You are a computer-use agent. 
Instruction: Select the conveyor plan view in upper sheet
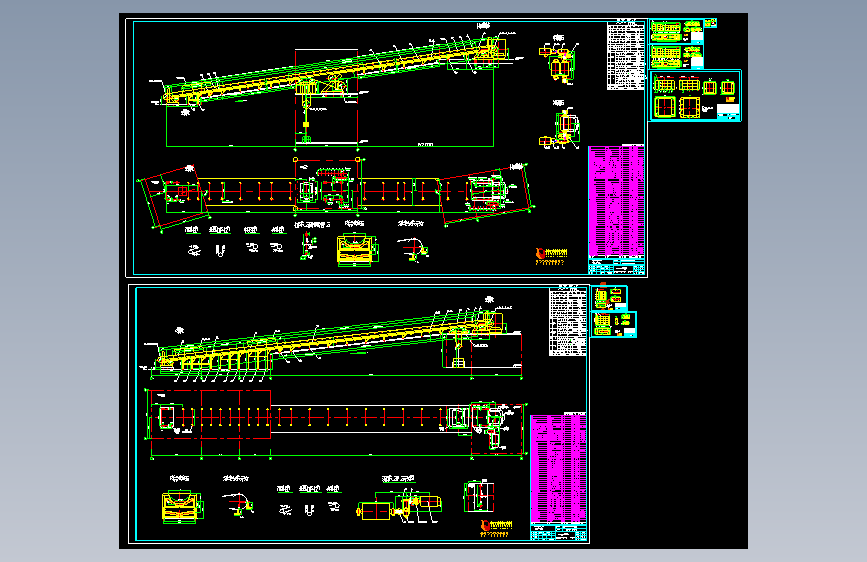(x=336, y=194)
